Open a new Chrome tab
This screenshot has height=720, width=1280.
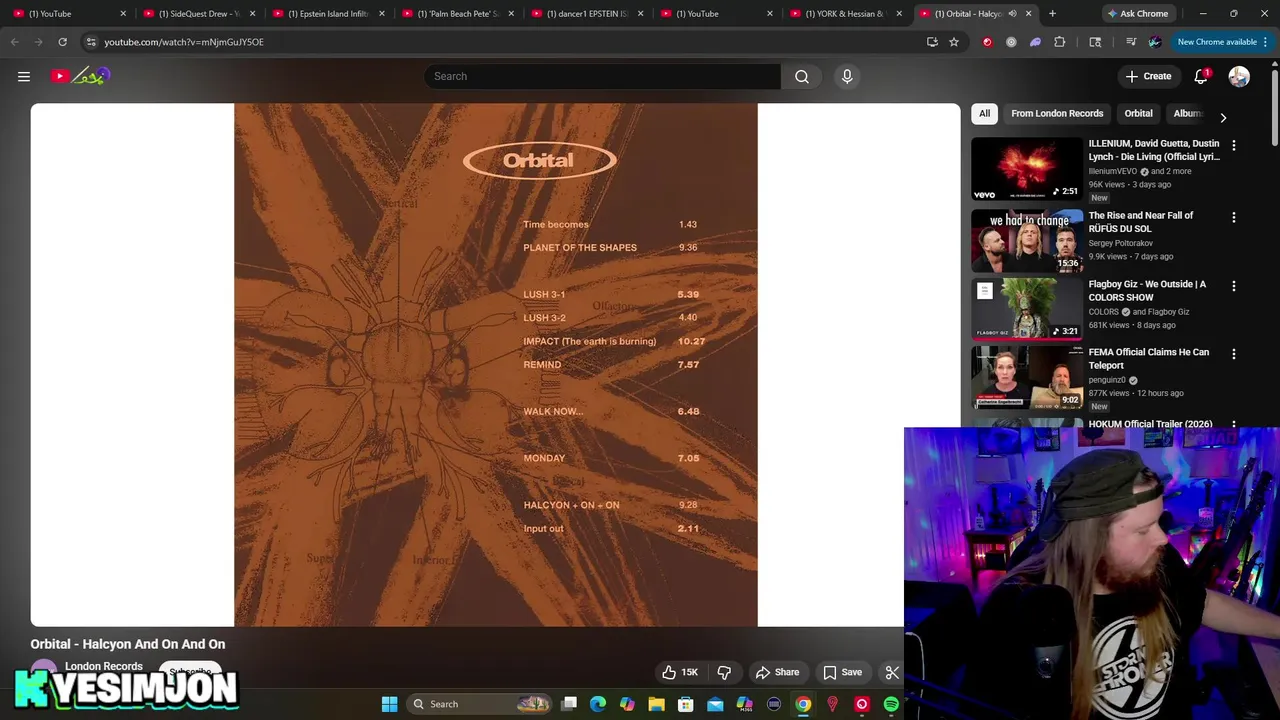click(x=1052, y=14)
